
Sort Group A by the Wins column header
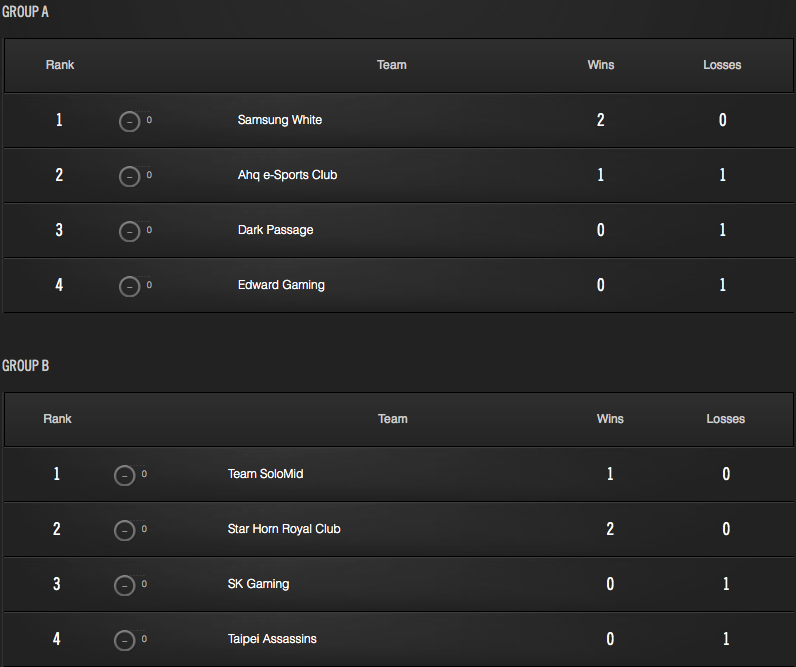(x=601, y=65)
